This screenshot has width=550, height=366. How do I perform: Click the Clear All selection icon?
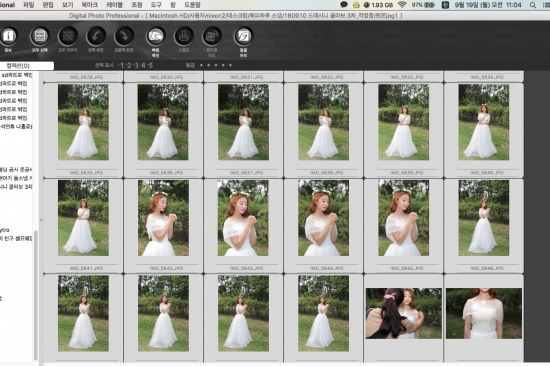[67, 36]
